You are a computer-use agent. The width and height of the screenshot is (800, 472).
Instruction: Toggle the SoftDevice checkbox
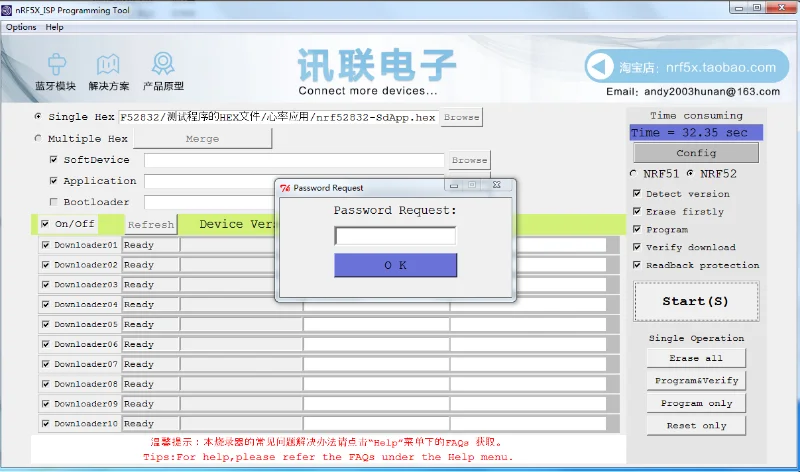[54, 160]
